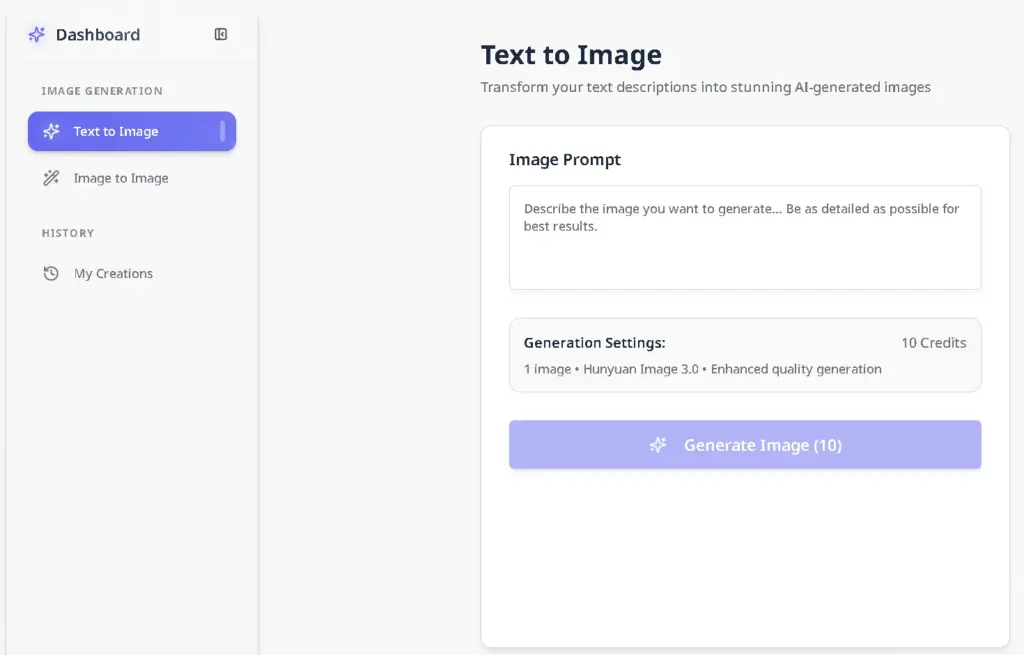Click the Hunyuan Image 3.0 settings summary line
The width and height of the screenshot is (1024, 655).
tap(702, 369)
